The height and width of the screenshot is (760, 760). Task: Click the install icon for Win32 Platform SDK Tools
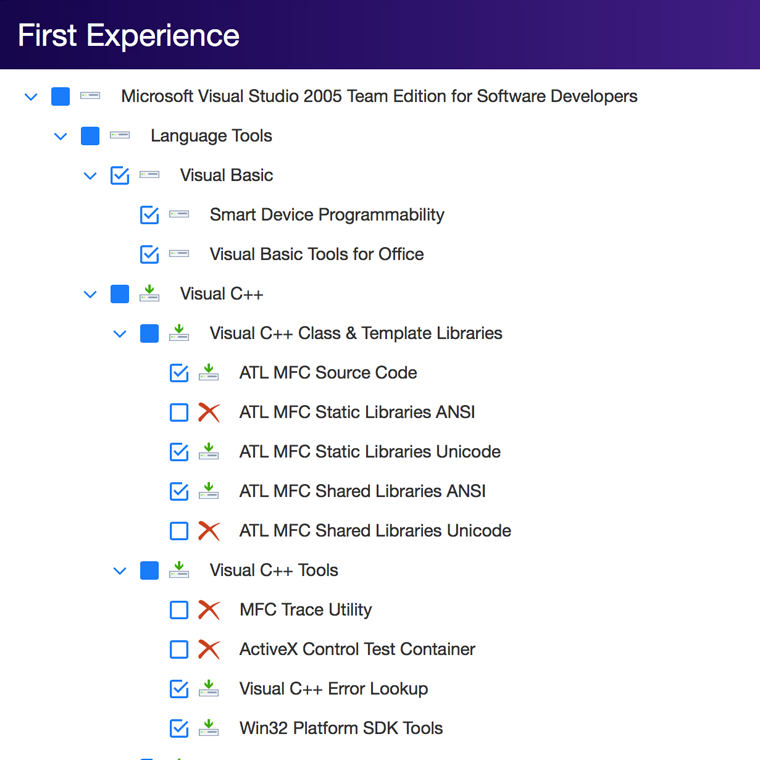click(208, 728)
